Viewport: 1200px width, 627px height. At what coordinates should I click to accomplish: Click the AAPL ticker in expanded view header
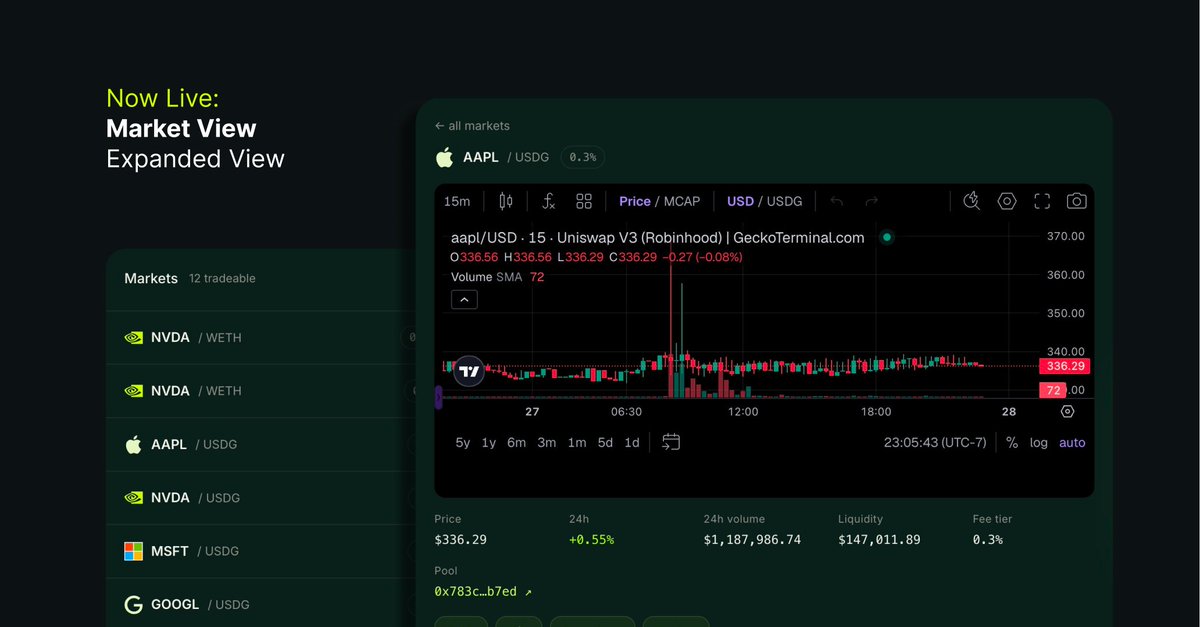coord(480,158)
